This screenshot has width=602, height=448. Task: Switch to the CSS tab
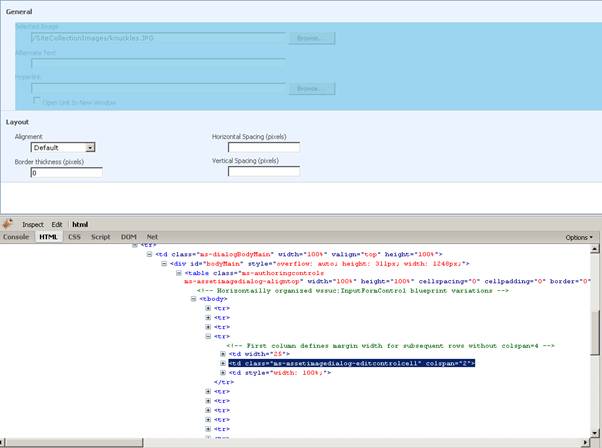74,237
